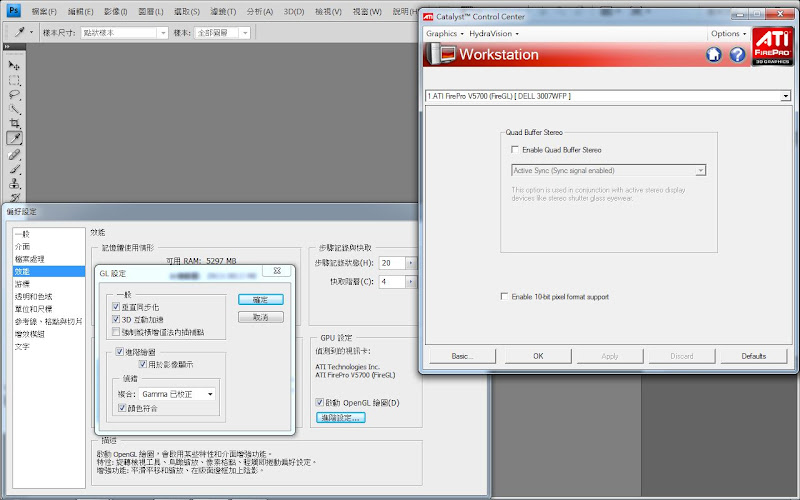Click the Photoshop Ps logo icon
800x500 pixels.
pos(14,10)
